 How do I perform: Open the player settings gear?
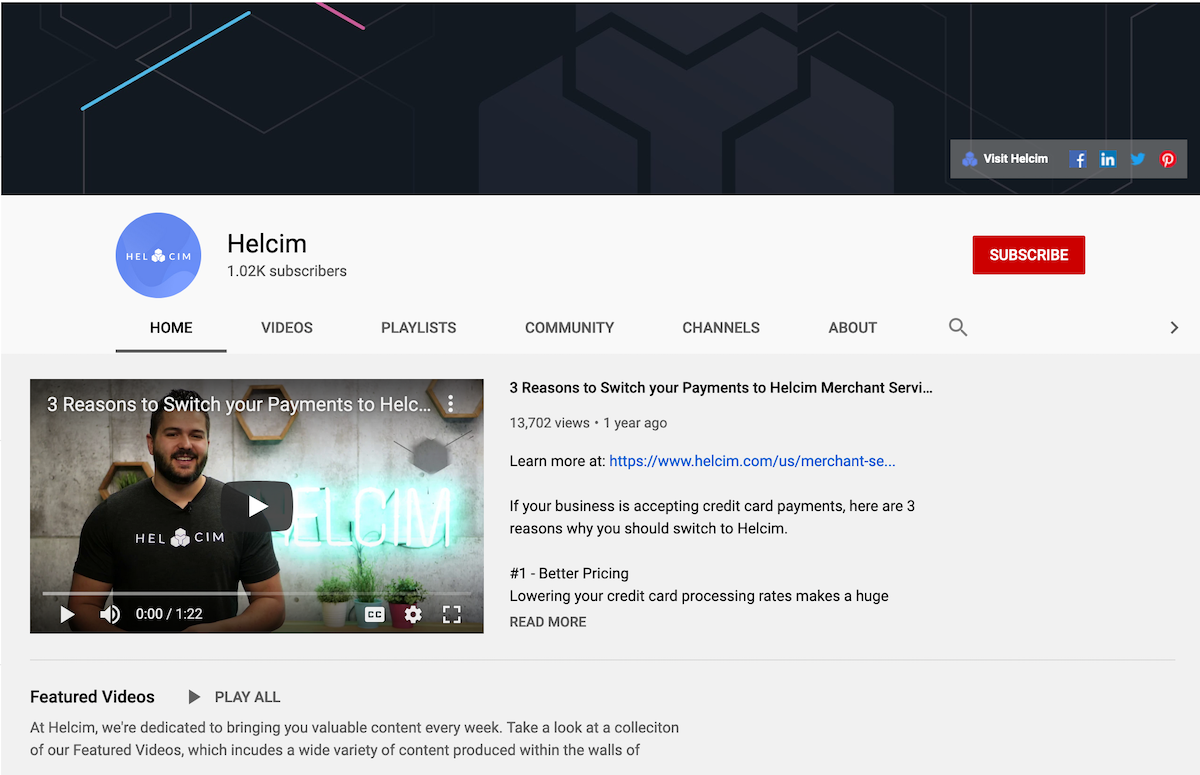[x=413, y=614]
